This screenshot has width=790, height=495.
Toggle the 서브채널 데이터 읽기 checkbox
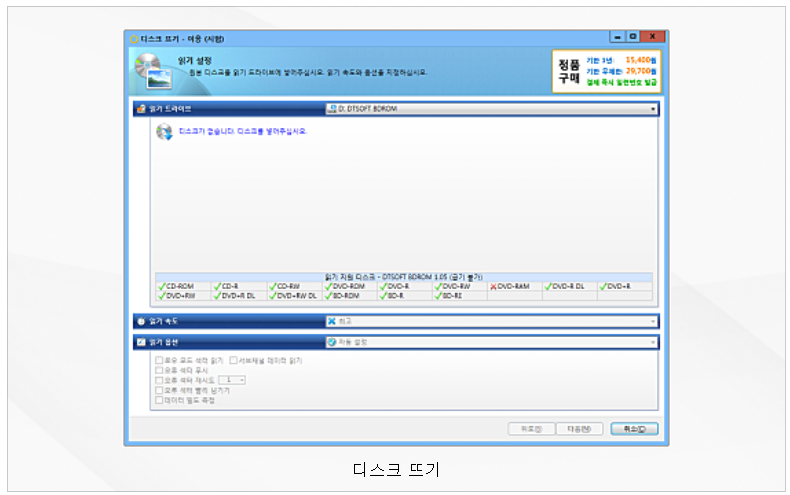tap(233, 360)
